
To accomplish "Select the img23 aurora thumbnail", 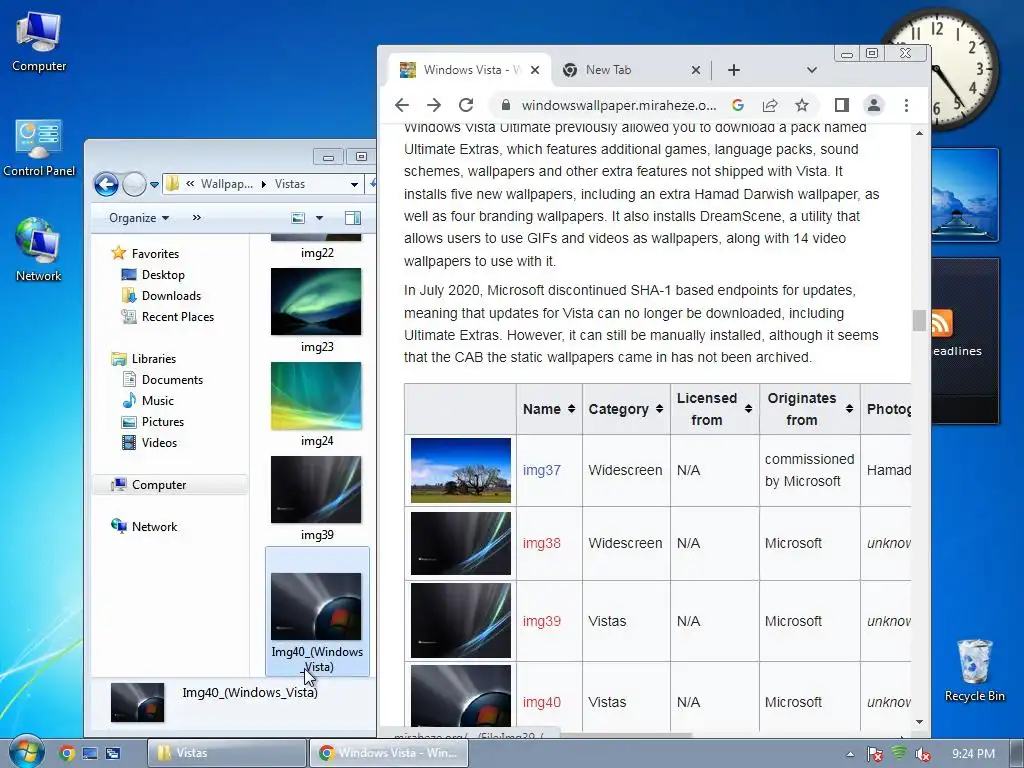I will [316, 302].
